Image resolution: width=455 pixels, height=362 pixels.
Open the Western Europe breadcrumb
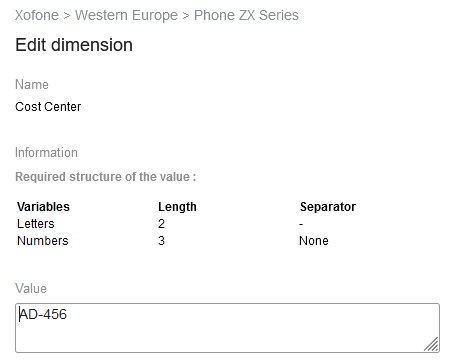126,15
